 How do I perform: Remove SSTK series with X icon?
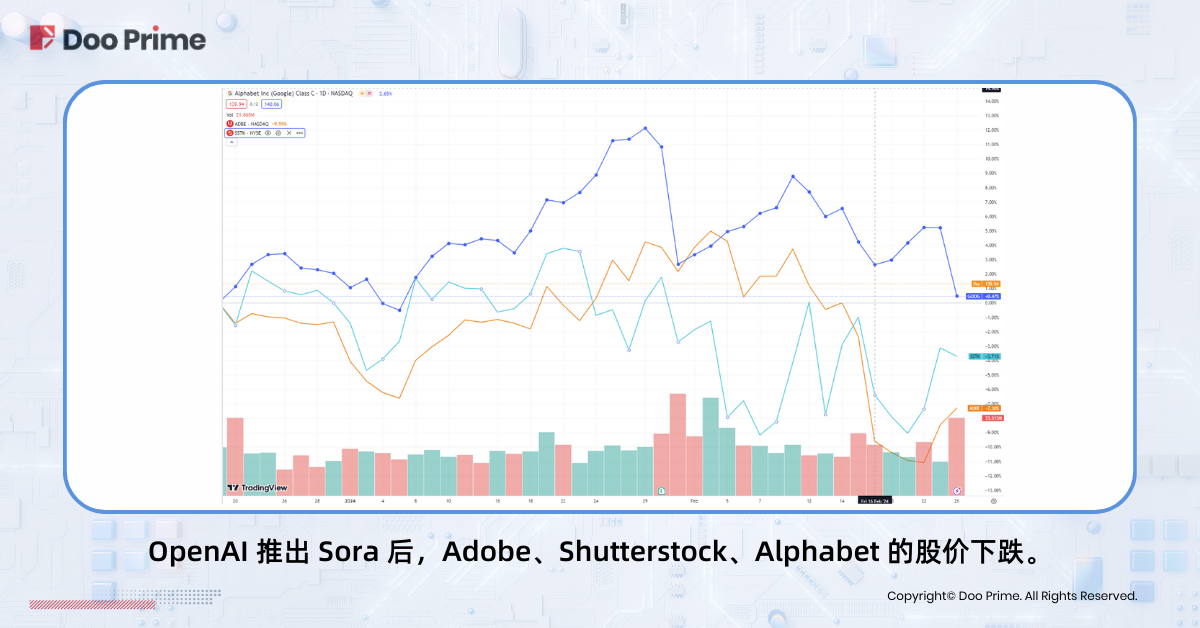point(289,132)
